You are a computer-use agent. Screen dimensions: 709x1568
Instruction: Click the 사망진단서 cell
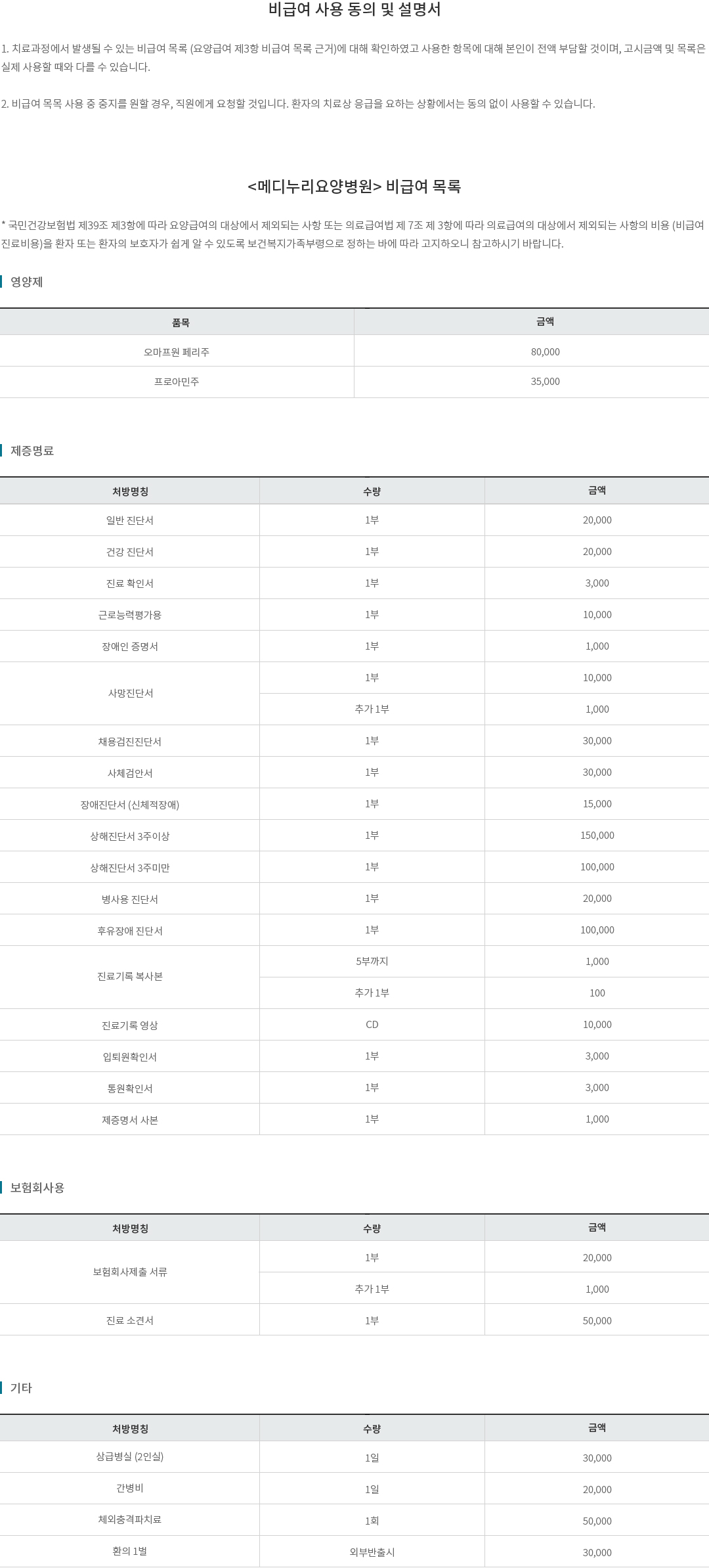[130, 693]
